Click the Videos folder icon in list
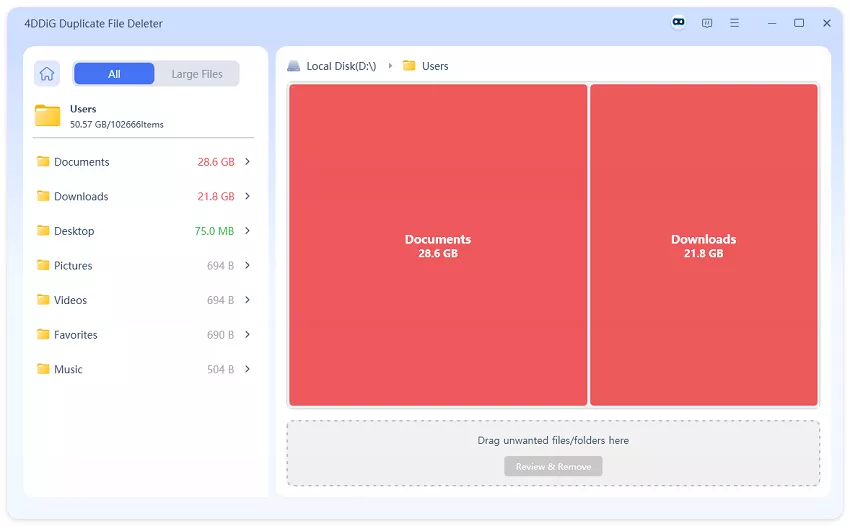 43,299
